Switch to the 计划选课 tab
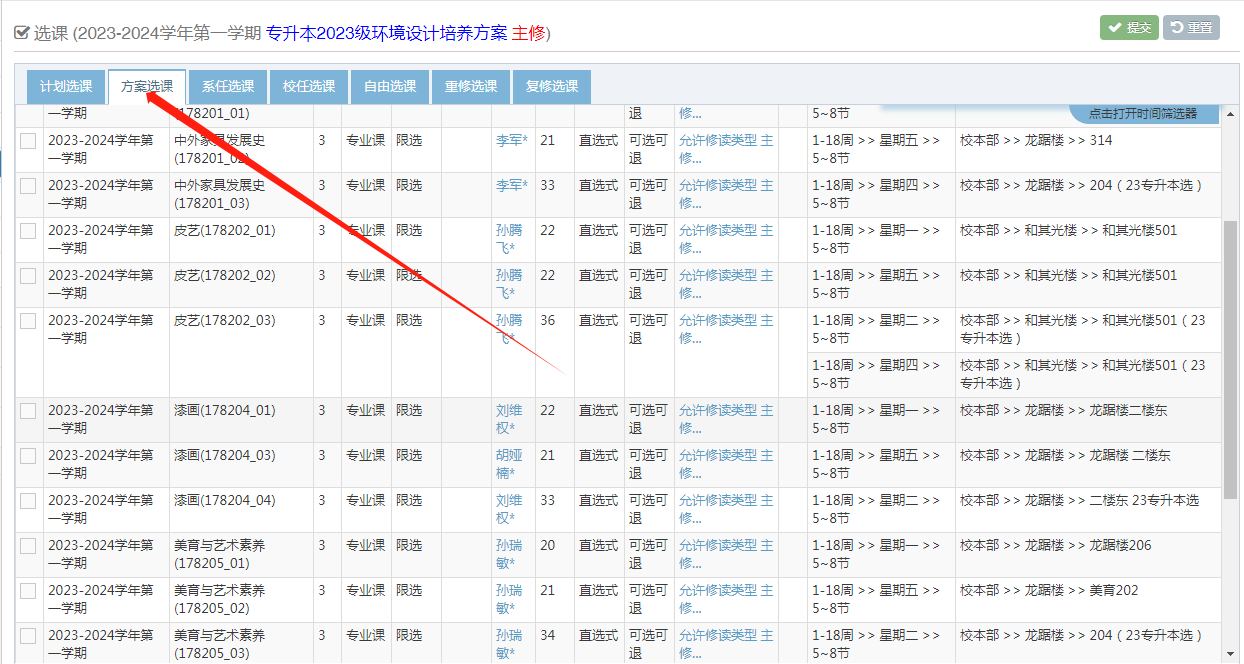This screenshot has width=1244, height=664. point(64,86)
